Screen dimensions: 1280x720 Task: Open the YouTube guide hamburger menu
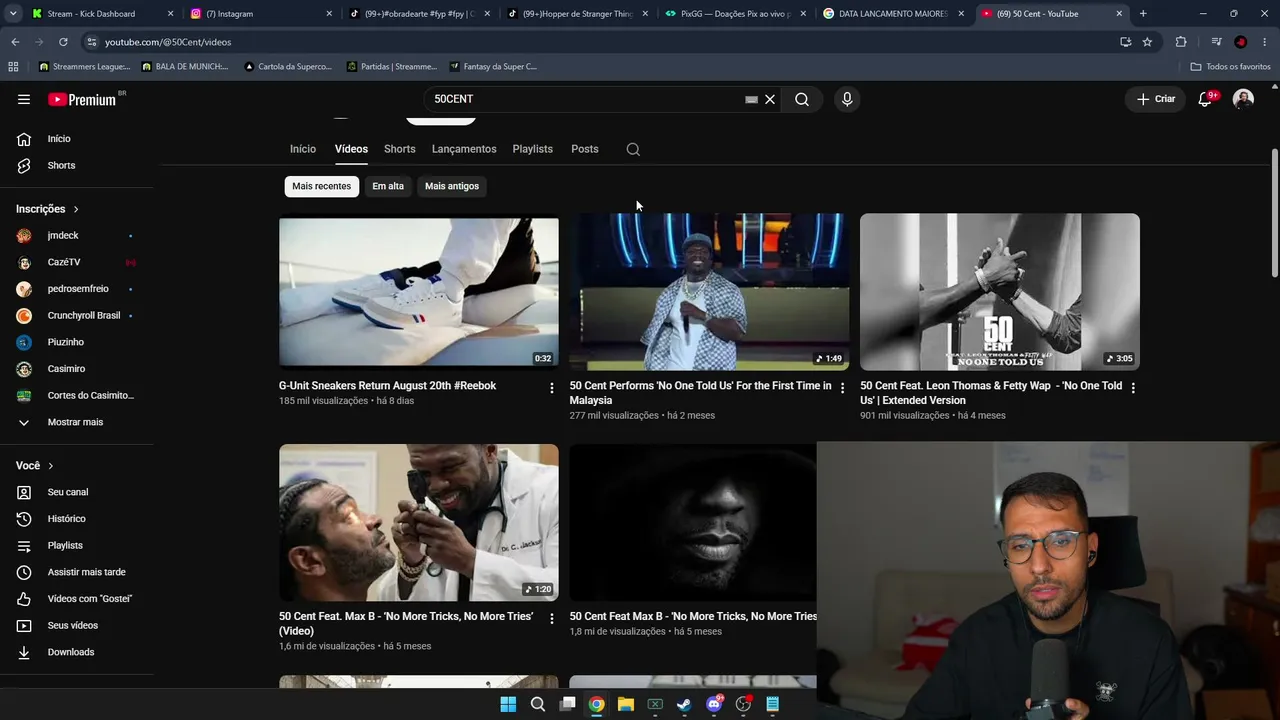click(x=24, y=99)
